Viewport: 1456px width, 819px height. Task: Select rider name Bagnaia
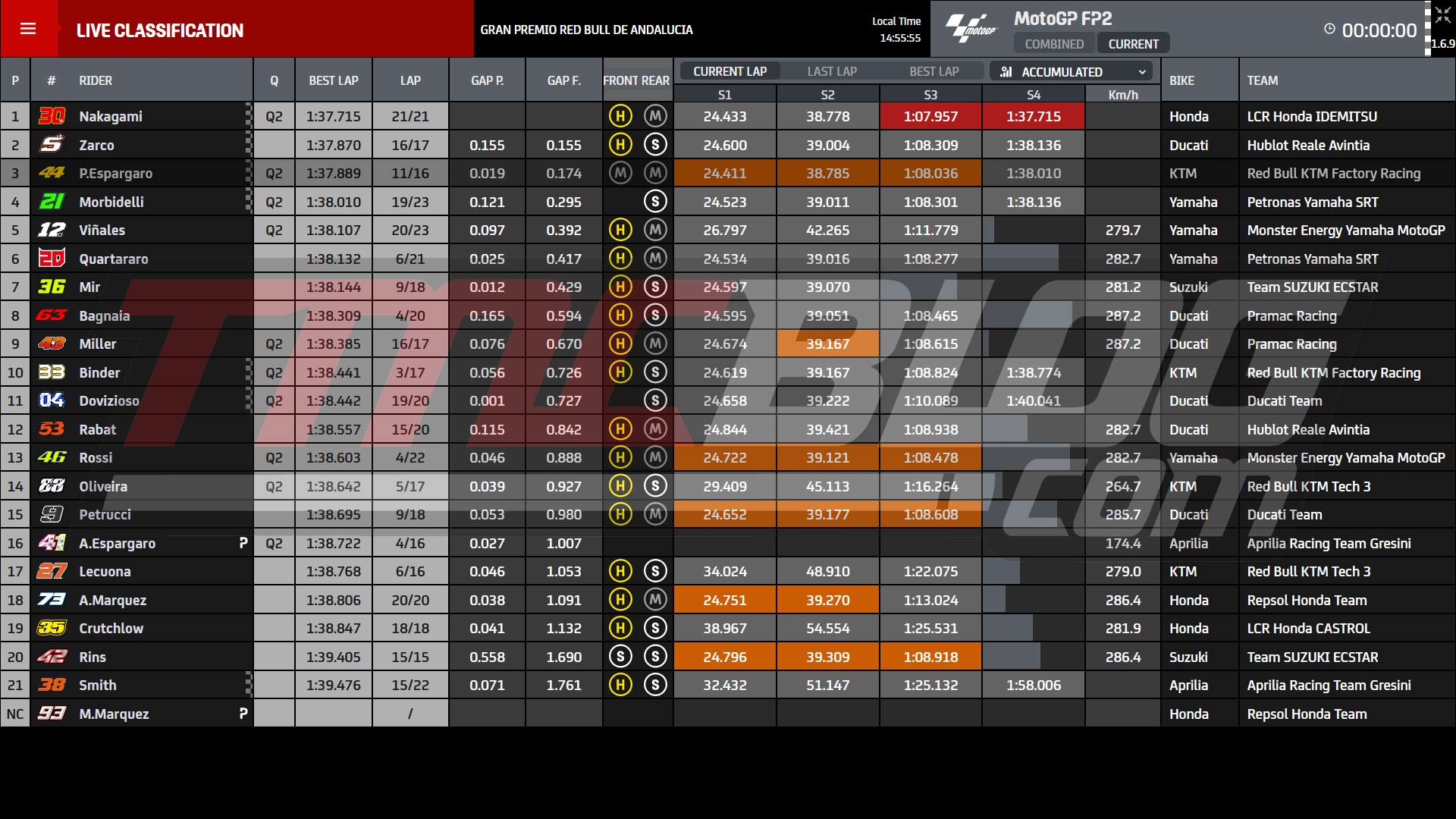pyautogui.click(x=104, y=315)
